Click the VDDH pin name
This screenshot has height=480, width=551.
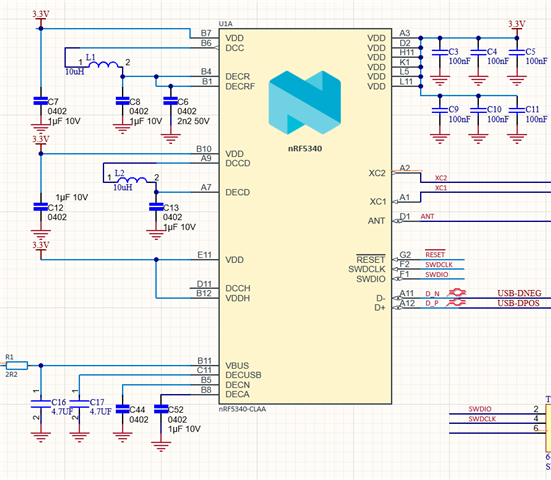pyautogui.click(x=238, y=298)
